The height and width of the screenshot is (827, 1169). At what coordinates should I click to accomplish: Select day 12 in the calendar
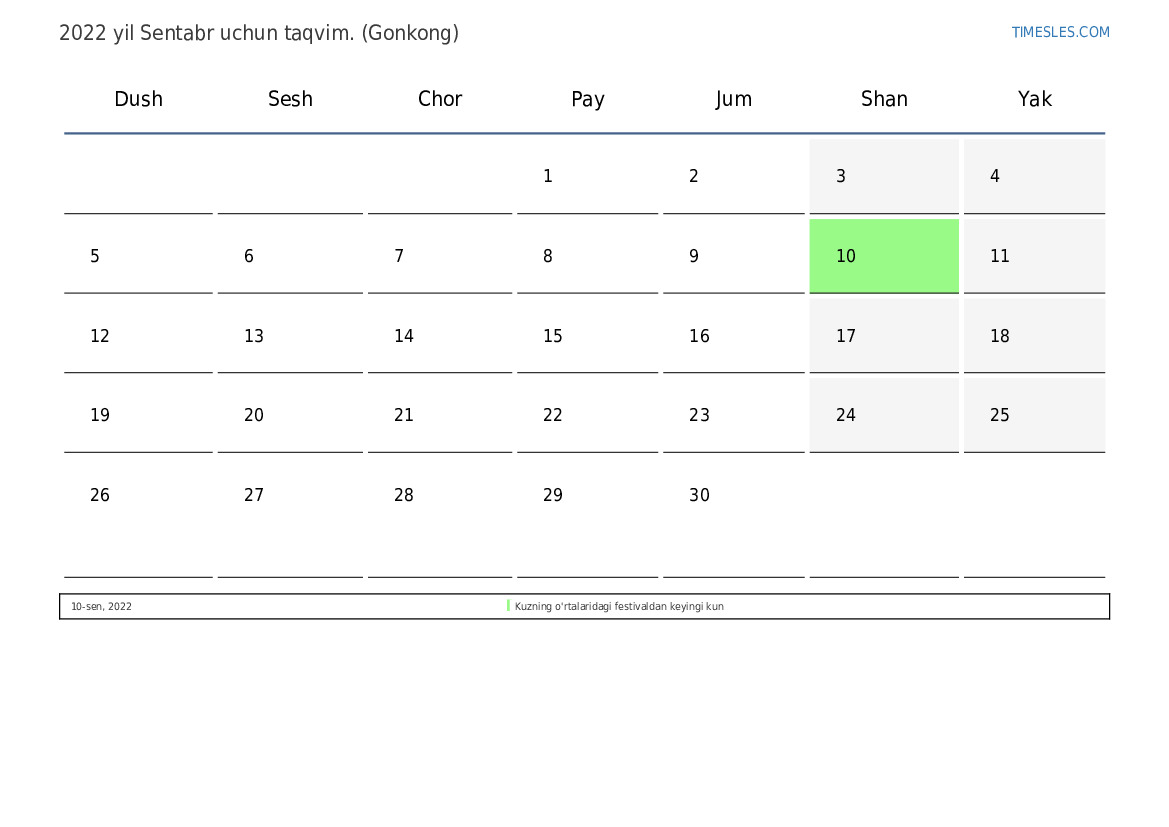[138, 336]
